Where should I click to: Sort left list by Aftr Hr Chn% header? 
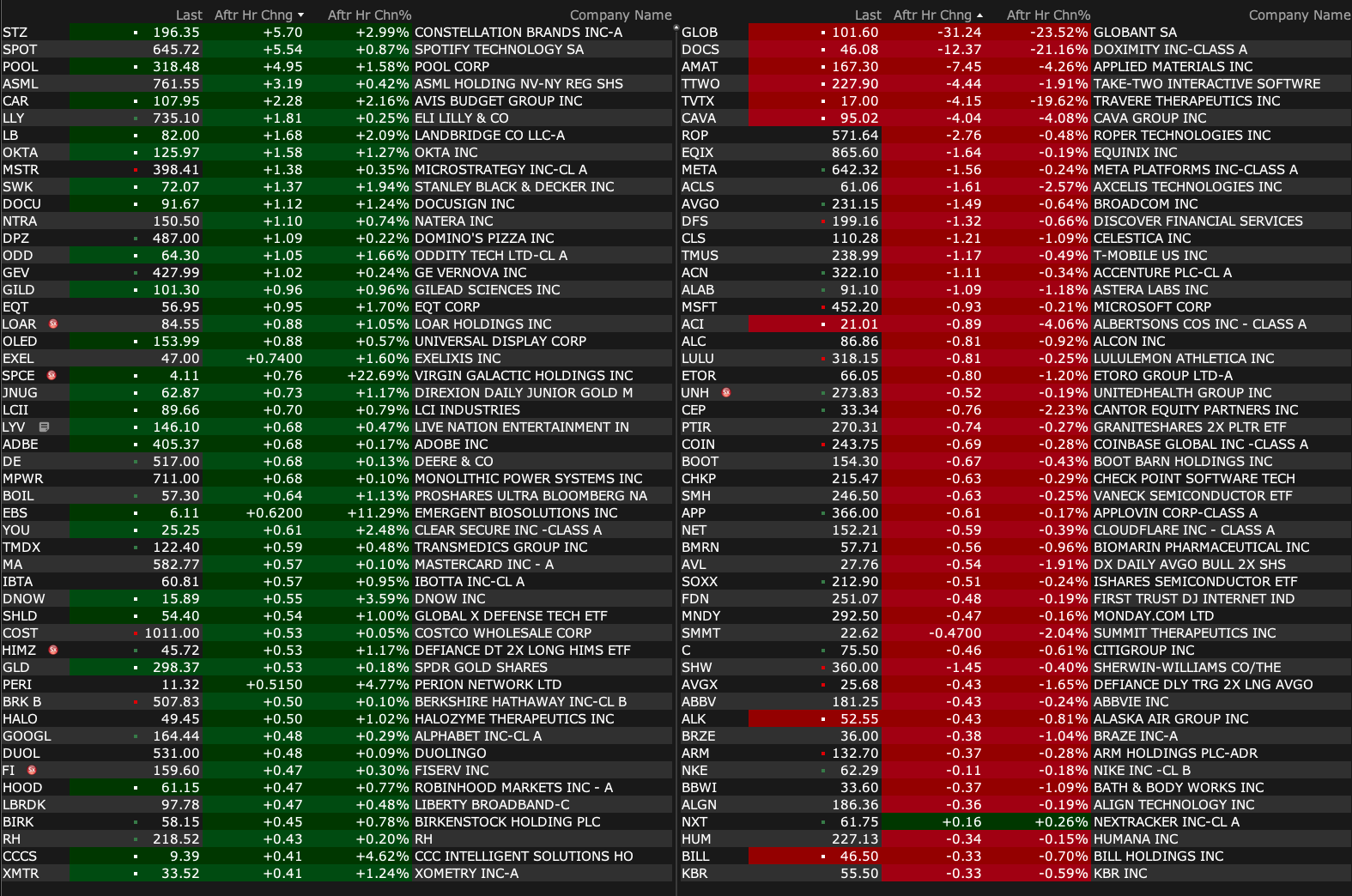(x=369, y=15)
